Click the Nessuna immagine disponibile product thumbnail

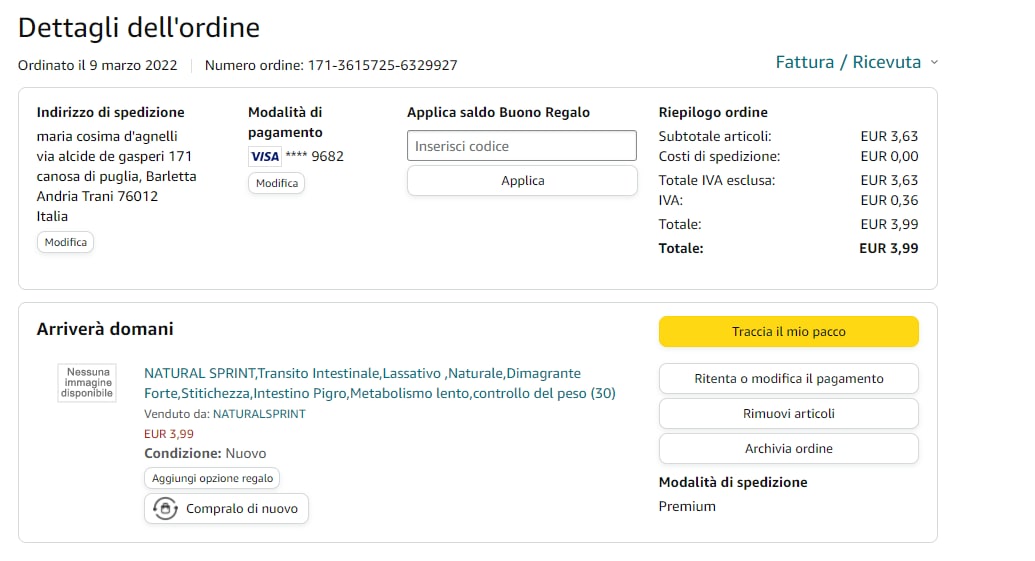(89, 382)
